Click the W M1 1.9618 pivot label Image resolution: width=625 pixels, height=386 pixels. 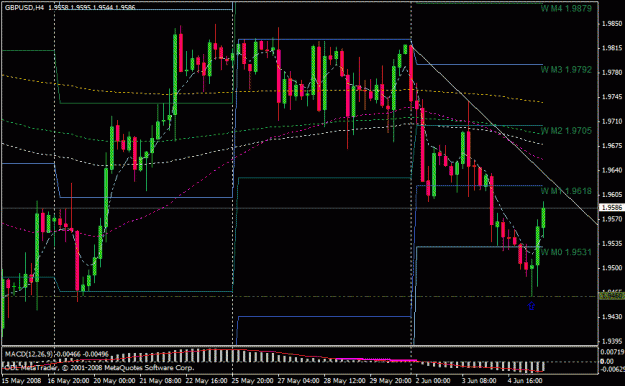pyautogui.click(x=566, y=191)
